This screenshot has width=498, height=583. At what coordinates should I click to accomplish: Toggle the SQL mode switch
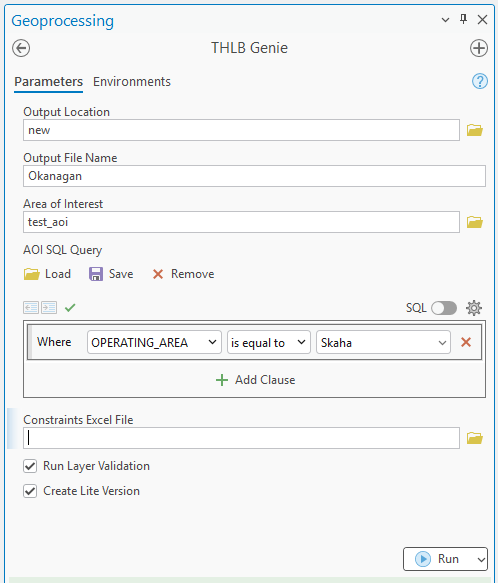pyautogui.click(x=444, y=308)
